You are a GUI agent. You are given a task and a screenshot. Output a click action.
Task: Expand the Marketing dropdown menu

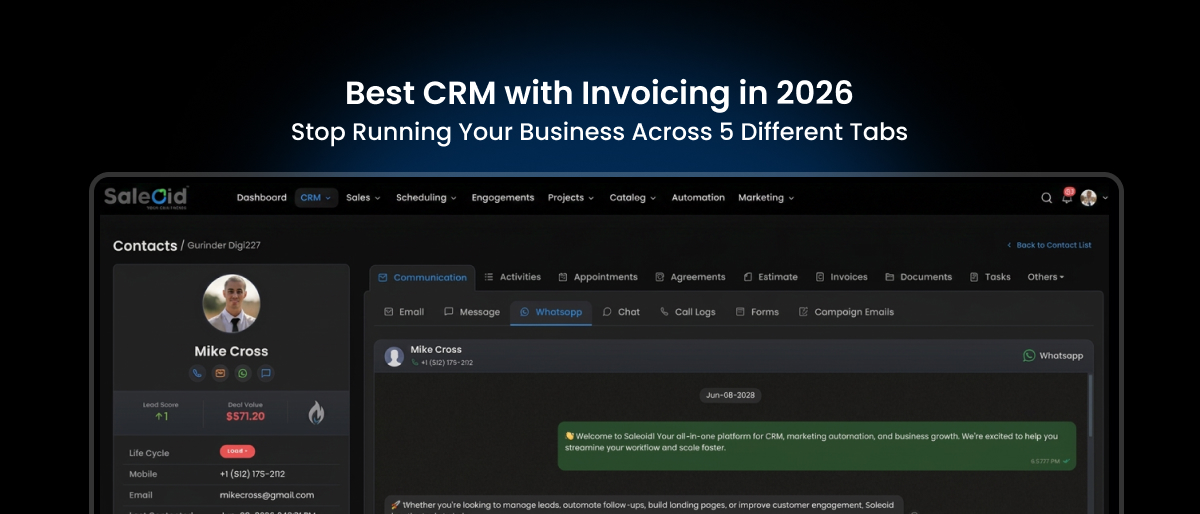pos(766,198)
